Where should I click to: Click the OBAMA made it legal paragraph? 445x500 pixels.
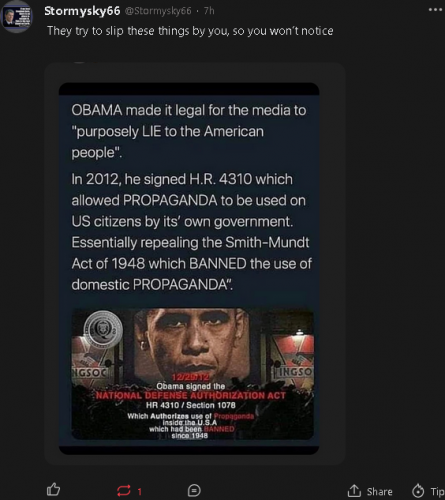point(189,131)
